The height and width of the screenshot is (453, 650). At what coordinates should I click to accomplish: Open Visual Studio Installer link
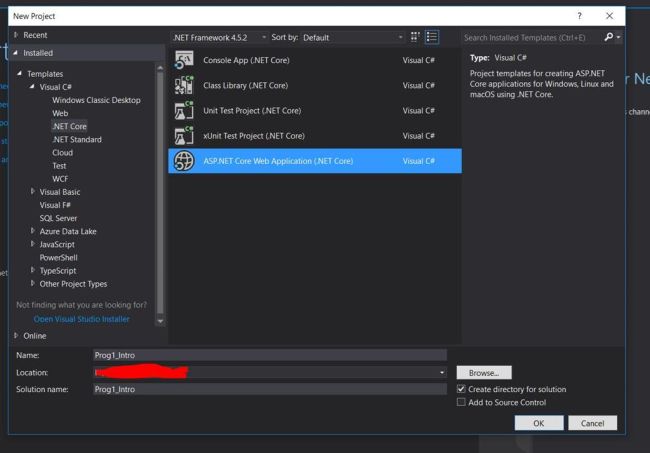[x=82, y=319]
